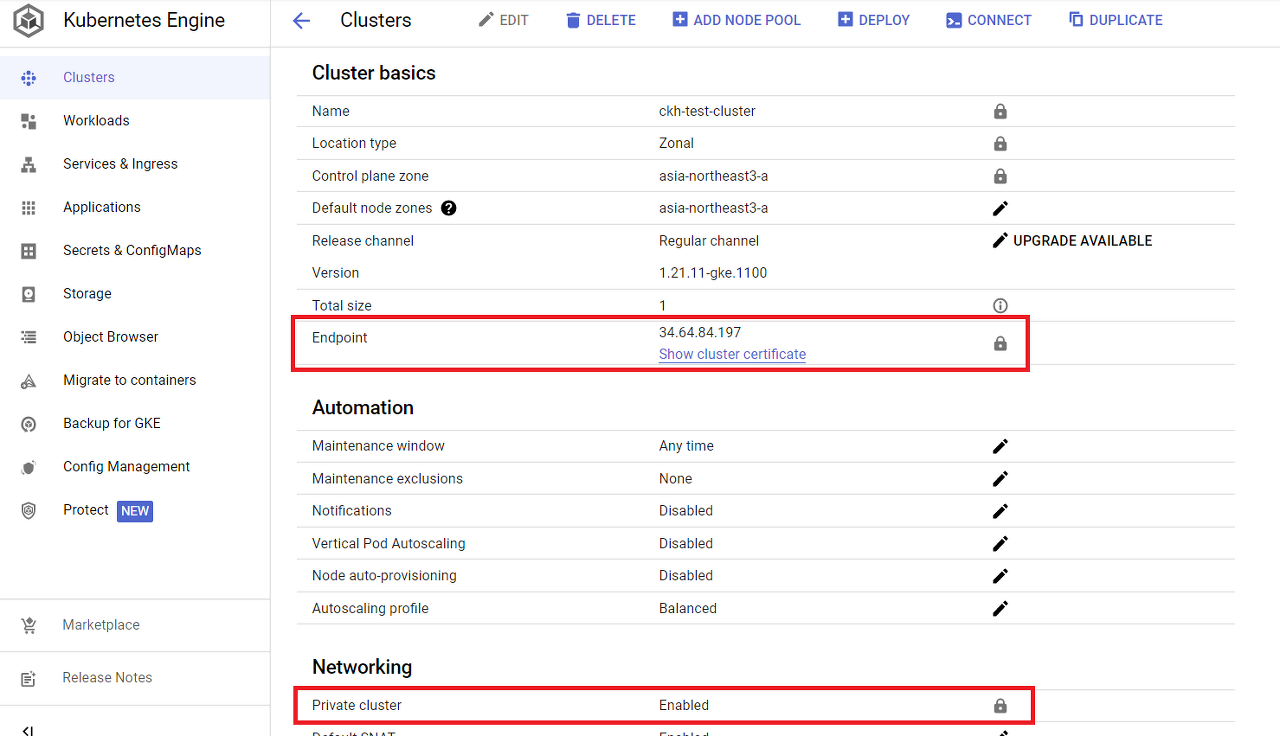Edit Maintenance exclusions with pencil icon

click(x=1000, y=479)
